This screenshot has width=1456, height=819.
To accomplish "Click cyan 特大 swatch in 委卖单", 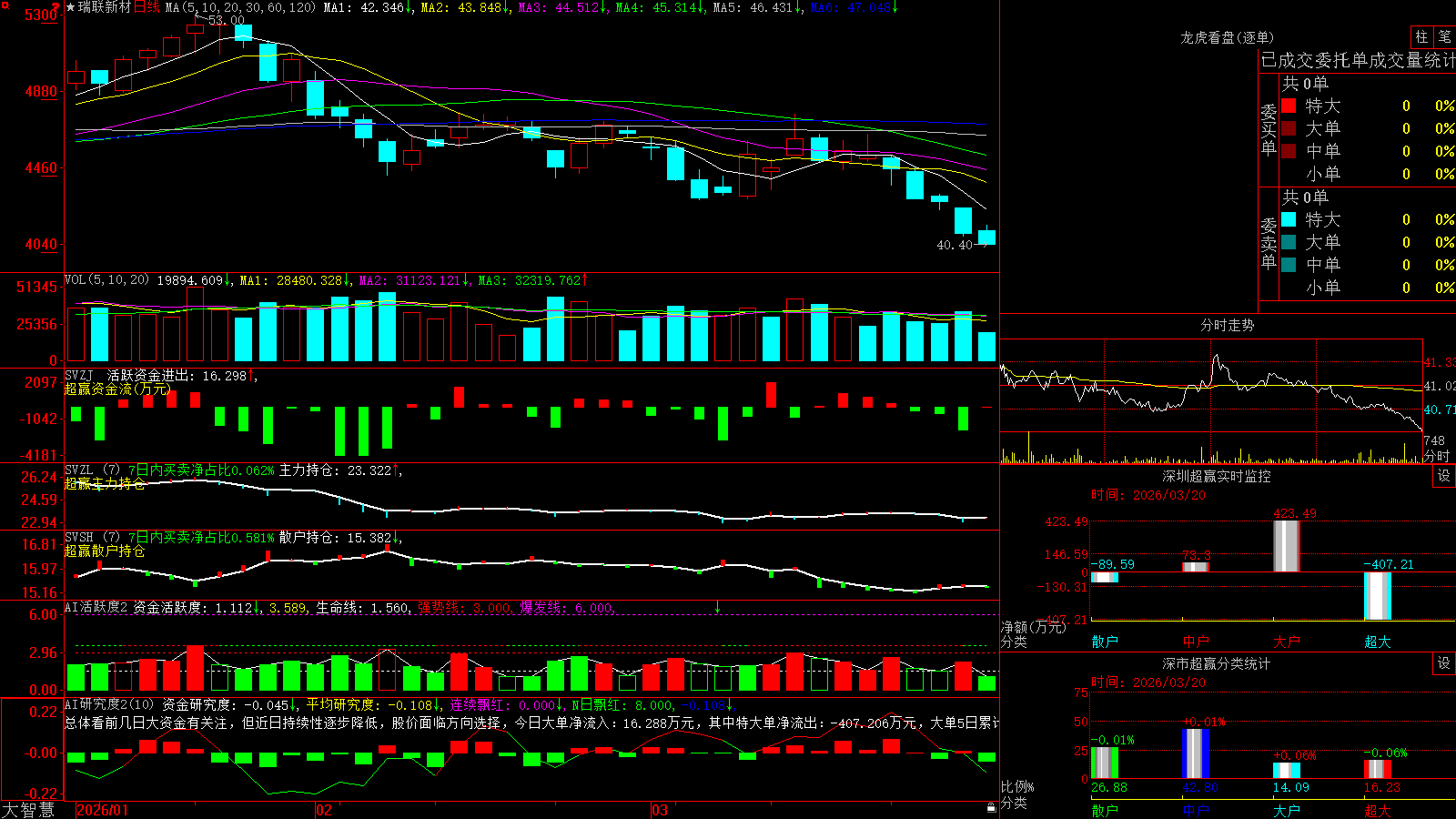I will [1289, 219].
